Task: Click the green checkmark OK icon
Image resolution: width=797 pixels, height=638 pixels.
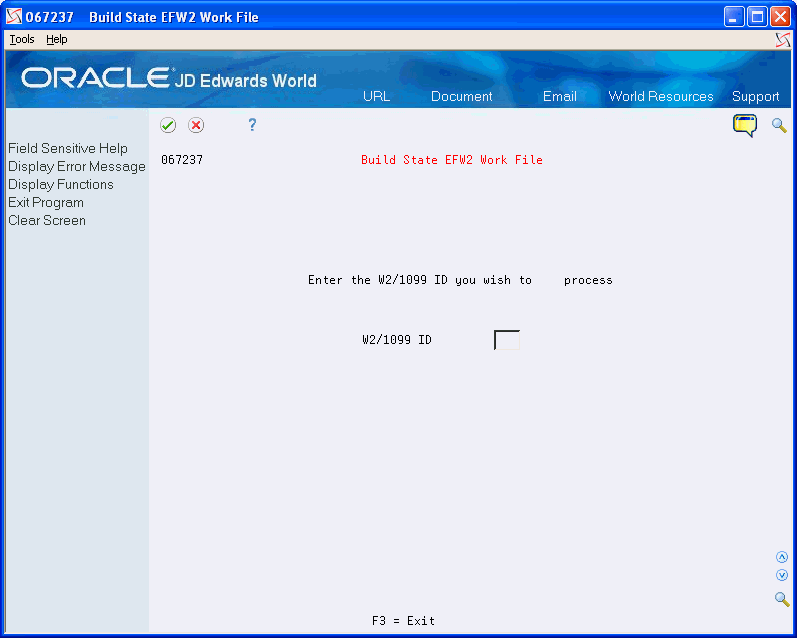Action: point(168,125)
